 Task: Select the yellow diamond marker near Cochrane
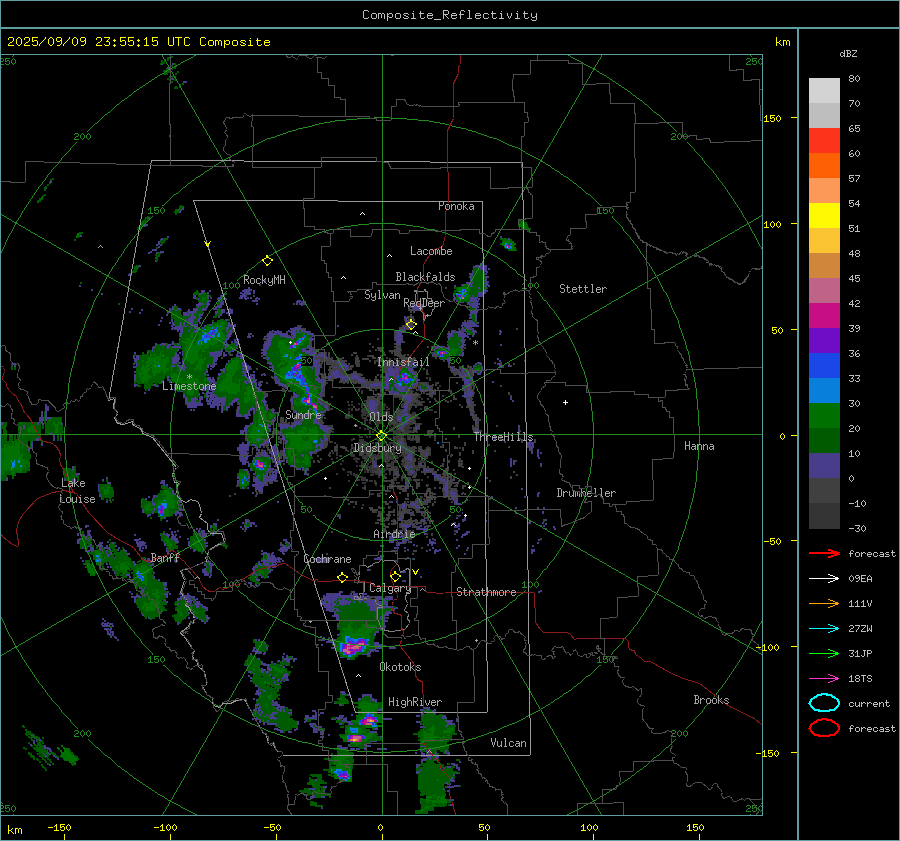click(342, 577)
